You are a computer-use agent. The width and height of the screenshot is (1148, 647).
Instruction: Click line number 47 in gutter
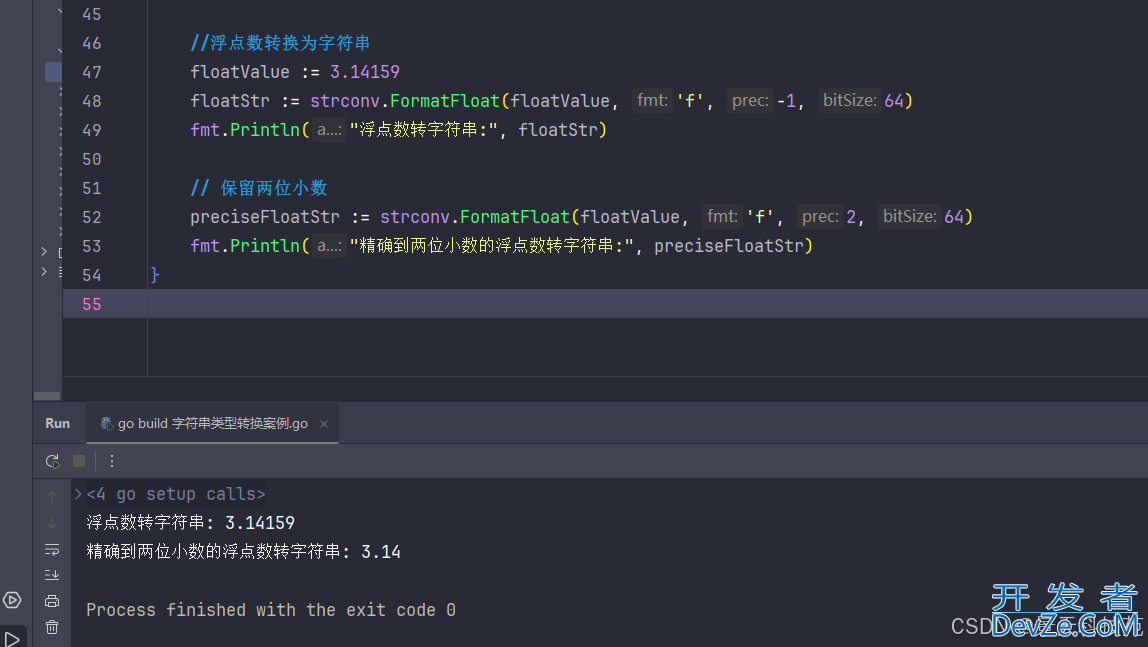point(92,72)
